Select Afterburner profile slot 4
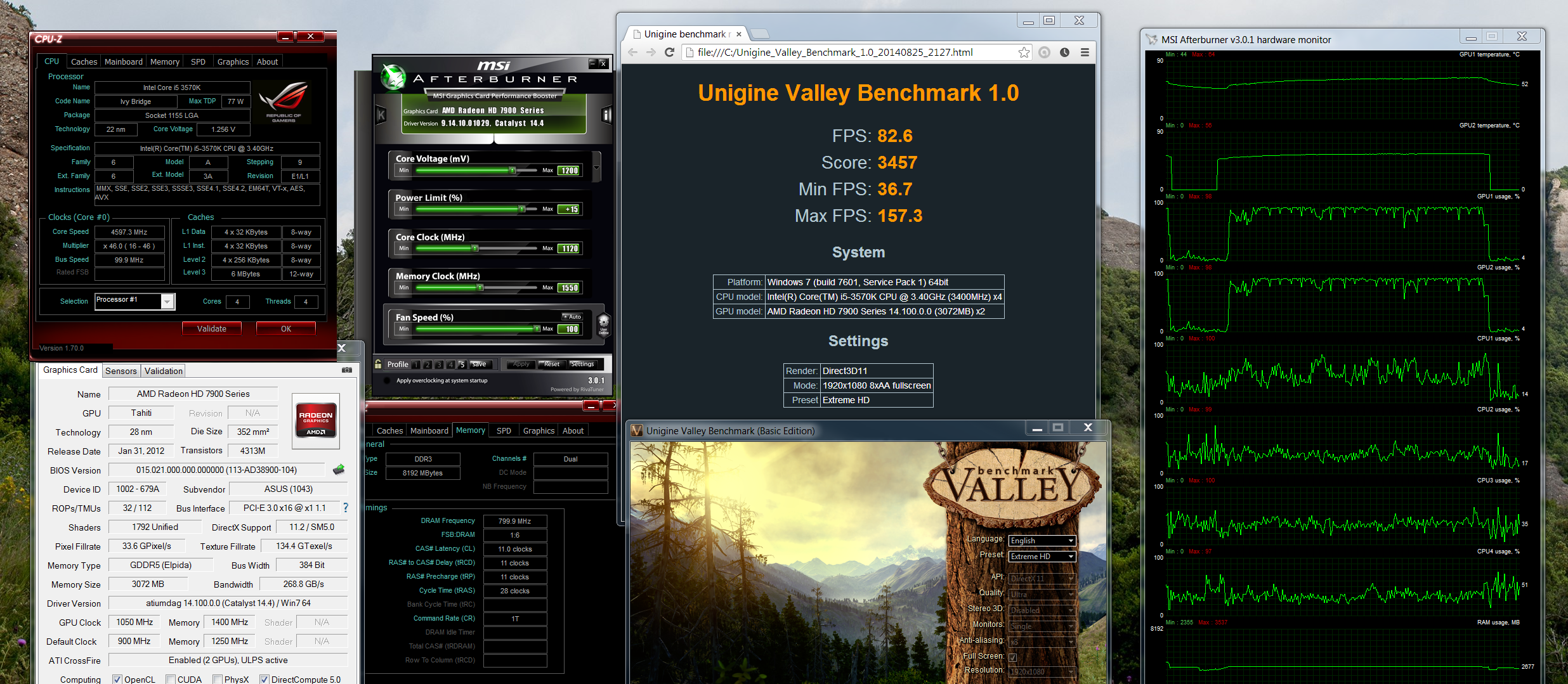Image resolution: width=1568 pixels, height=684 pixels. tap(450, 365)
